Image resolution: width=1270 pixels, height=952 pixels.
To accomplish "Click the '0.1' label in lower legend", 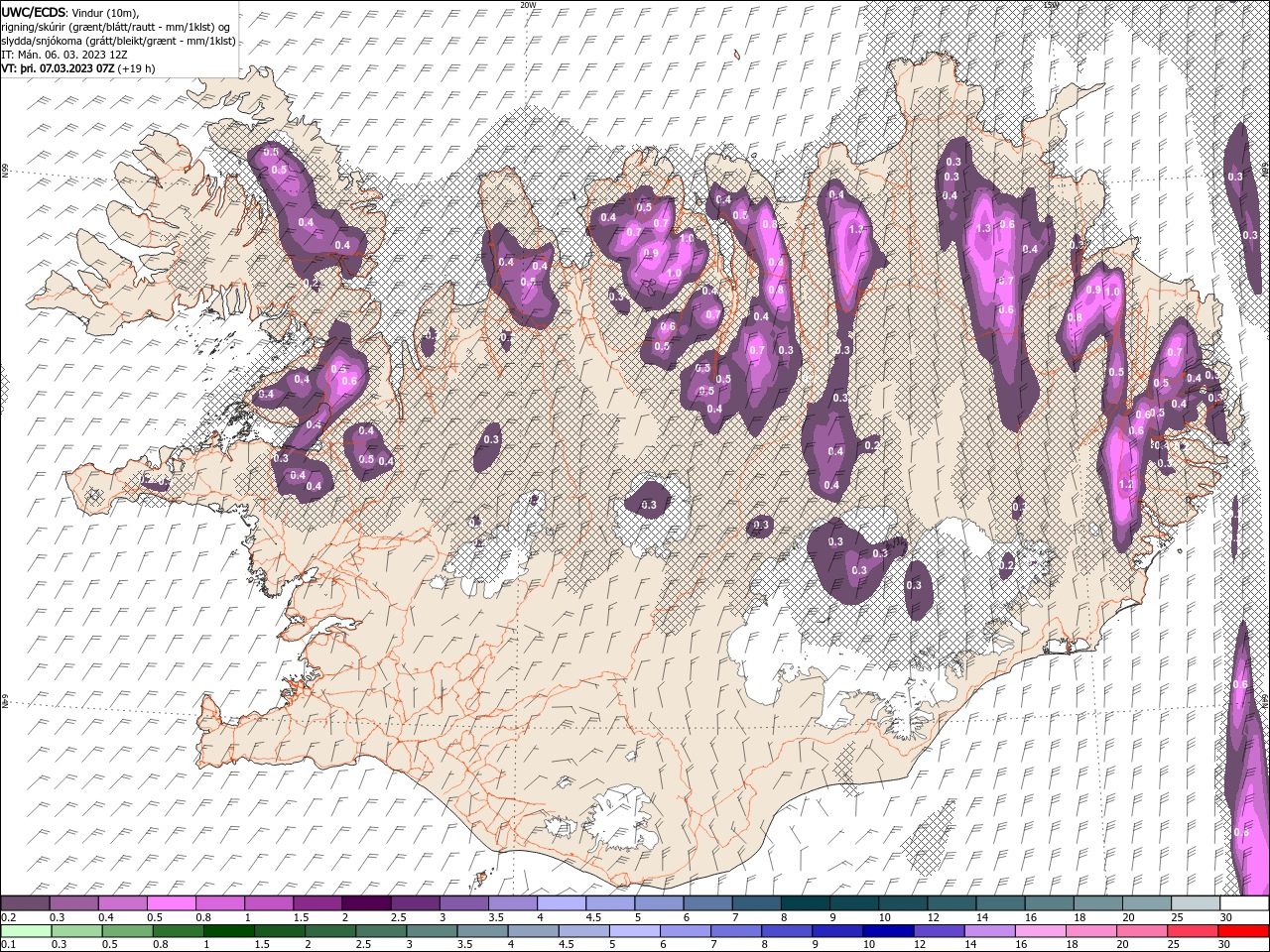I will (x=9, y=944).
